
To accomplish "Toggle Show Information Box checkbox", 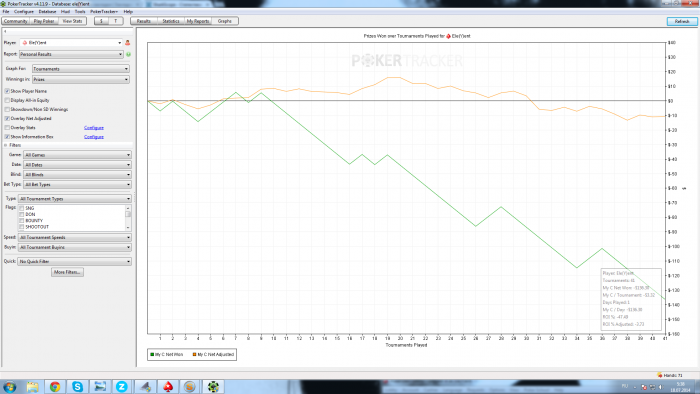I will coord(7,137).
